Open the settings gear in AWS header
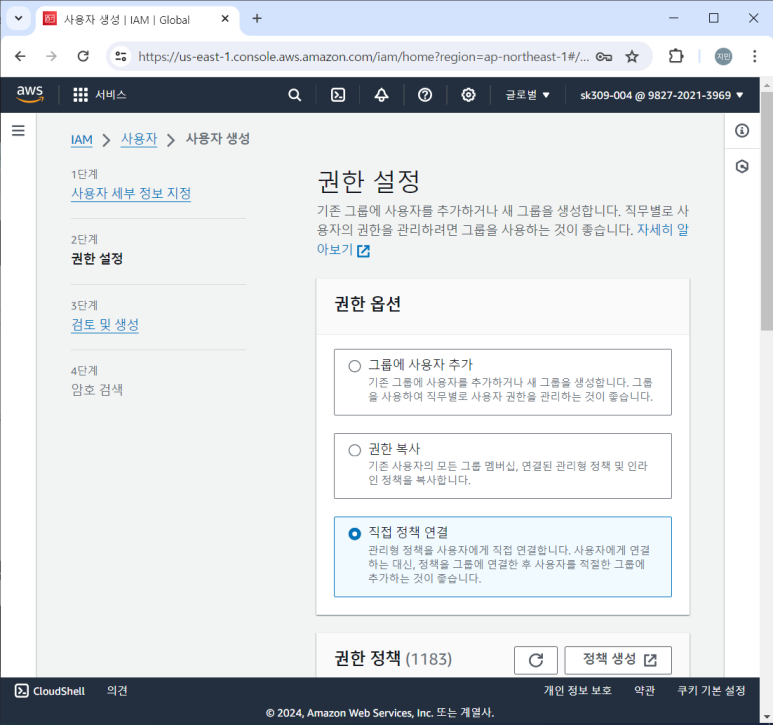The width and height of the screenshot is (773, 725). [x=468, y=95]
